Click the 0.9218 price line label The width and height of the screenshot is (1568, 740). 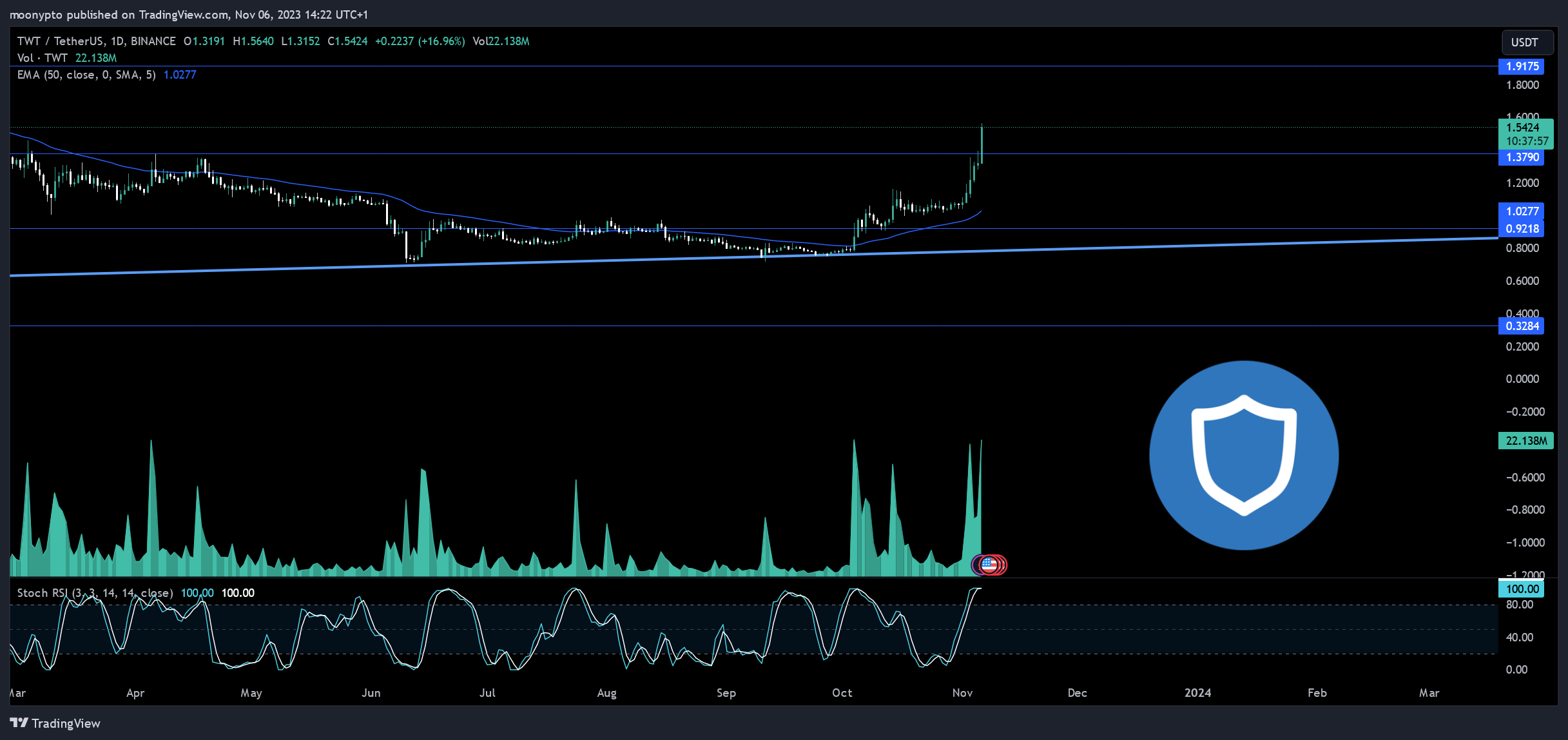(x=1522, y=229)
